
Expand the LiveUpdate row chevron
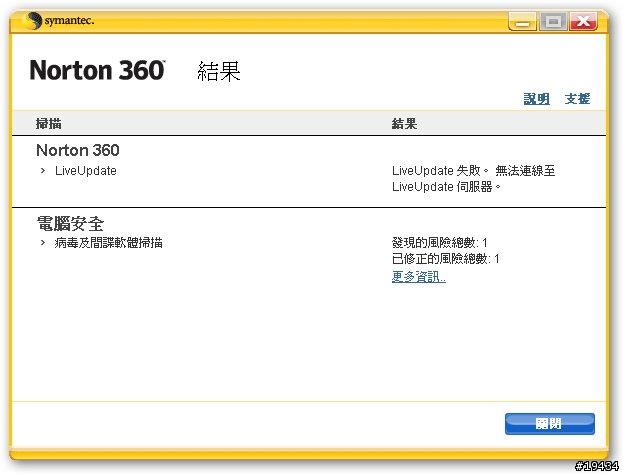(43, 170)
